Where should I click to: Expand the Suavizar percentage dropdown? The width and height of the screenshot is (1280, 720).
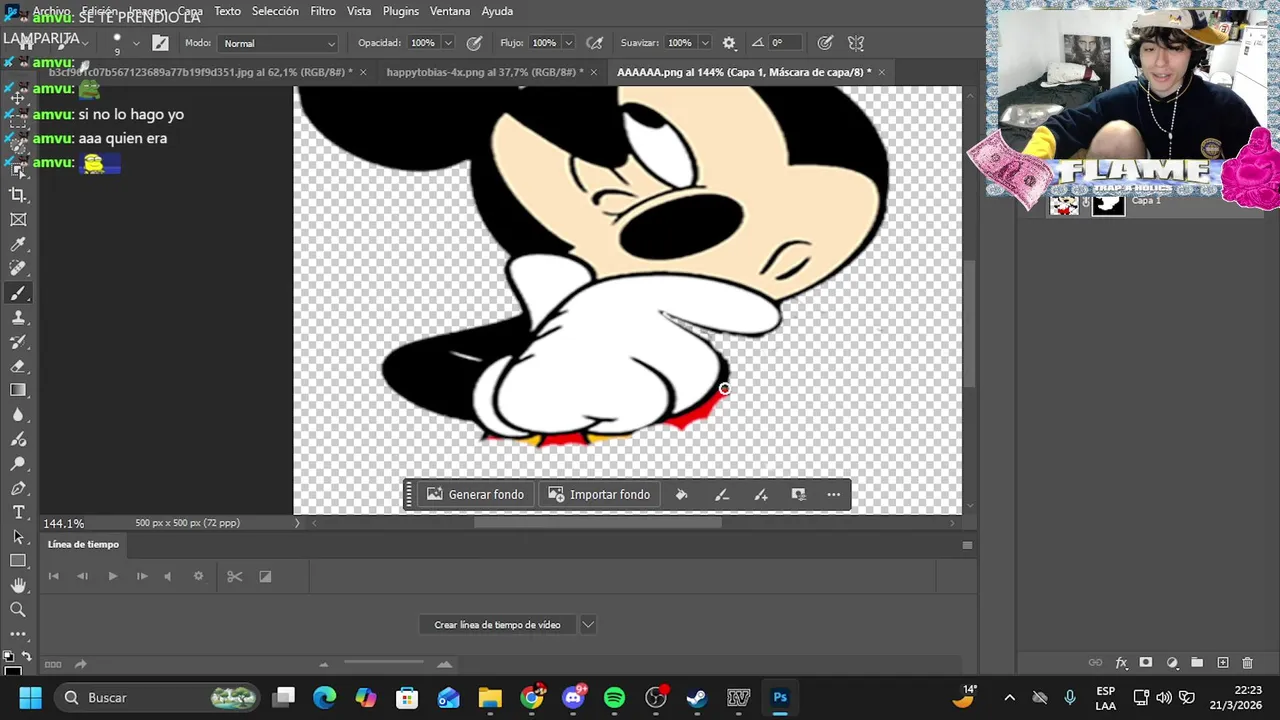pyautogui.click(x=704, y=43)
